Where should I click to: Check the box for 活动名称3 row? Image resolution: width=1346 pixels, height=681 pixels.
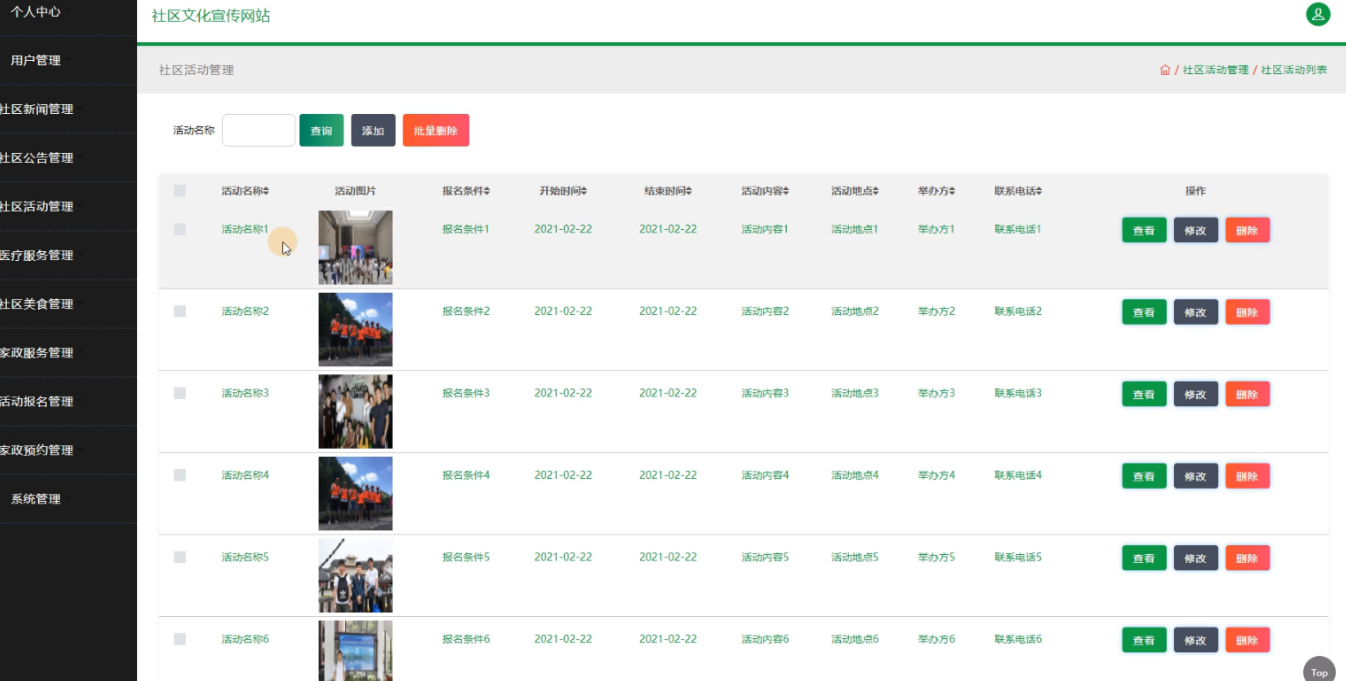pyautogui.click(x=180, y=393)
